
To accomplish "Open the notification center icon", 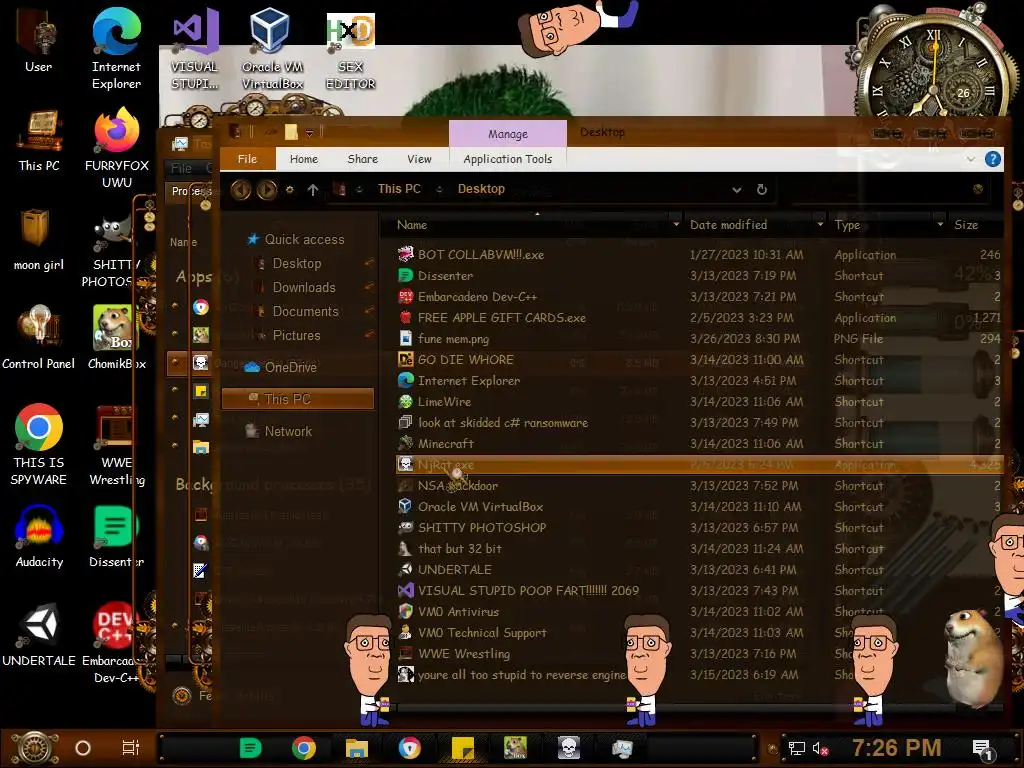I will pos(982,750).
